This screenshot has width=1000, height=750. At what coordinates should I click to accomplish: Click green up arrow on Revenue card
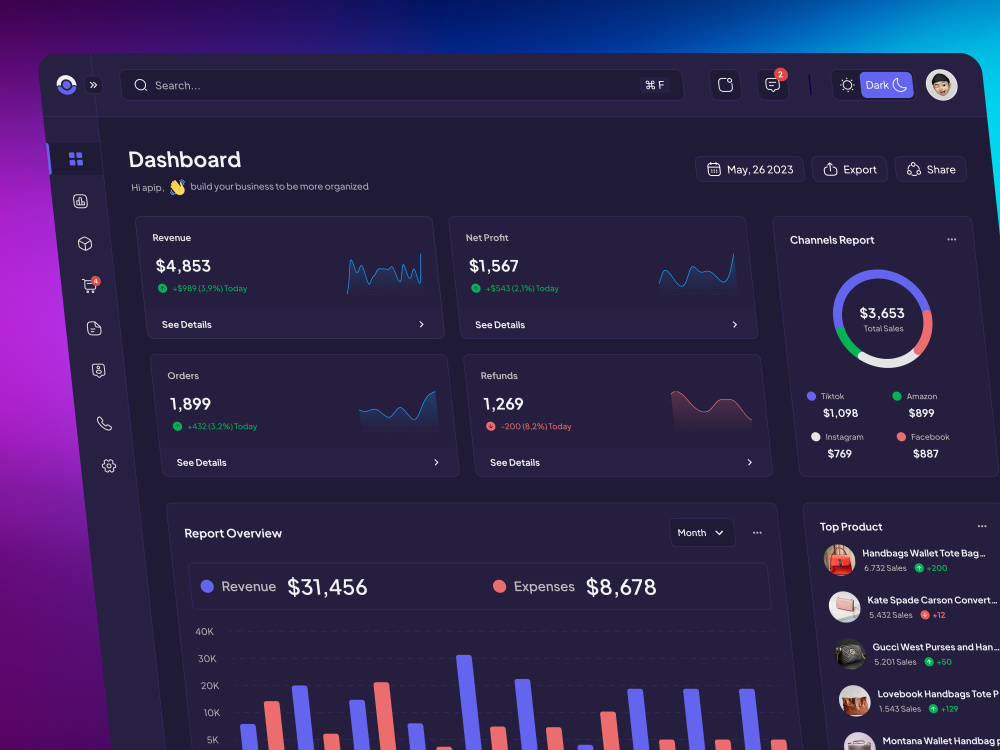tap(163, 288)
